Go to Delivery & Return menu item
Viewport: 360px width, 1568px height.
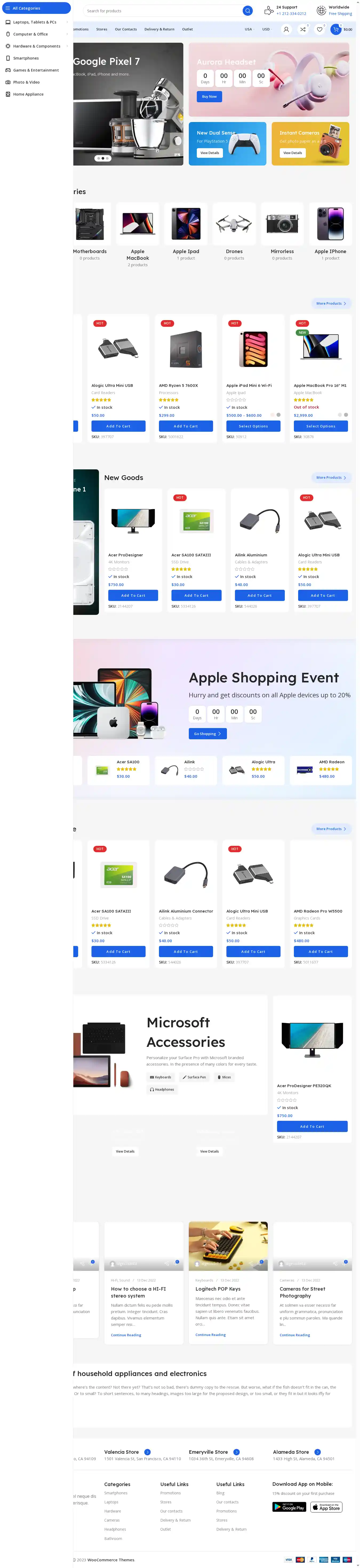(x=159, y=29)
